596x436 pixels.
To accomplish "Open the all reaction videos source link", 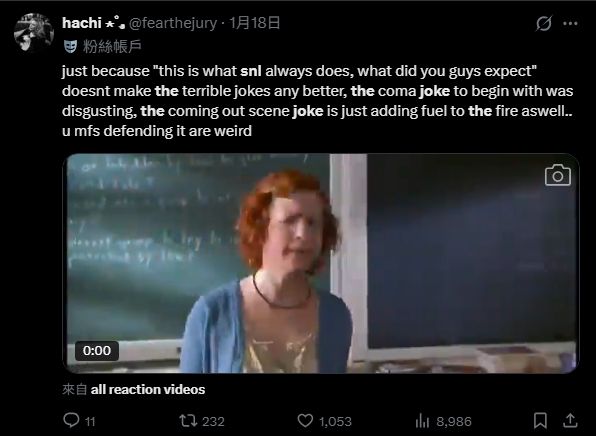I will click(x=148, y=389).
